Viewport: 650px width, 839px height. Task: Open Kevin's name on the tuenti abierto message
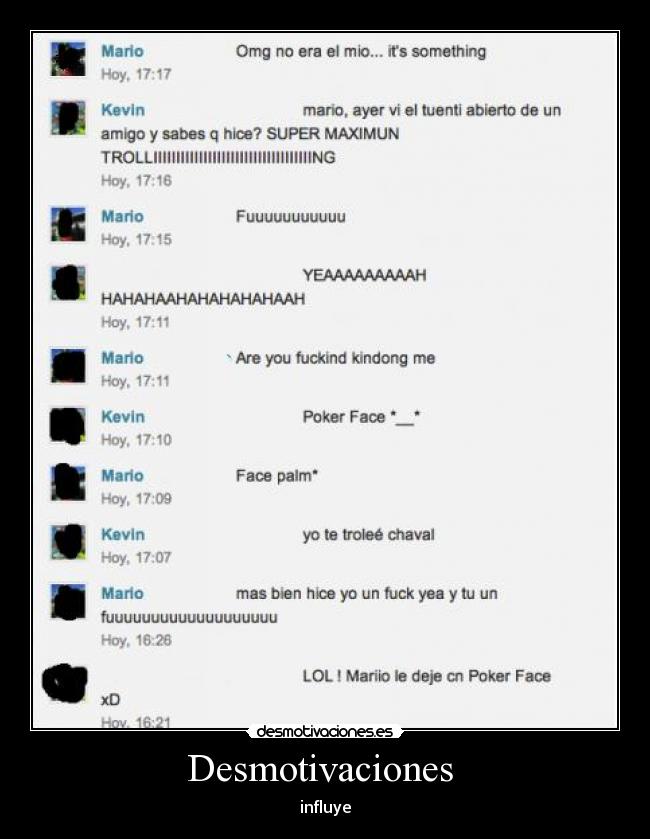123,110
